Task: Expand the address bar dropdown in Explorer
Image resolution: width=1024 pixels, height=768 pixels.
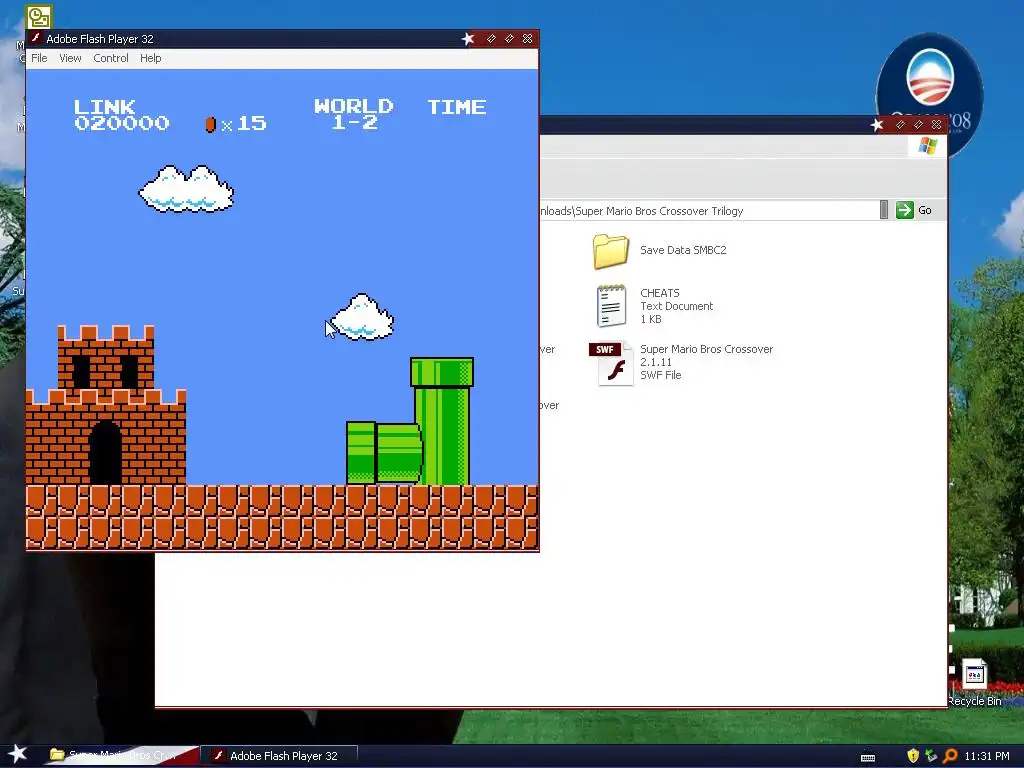Action: tap(884, 210)
